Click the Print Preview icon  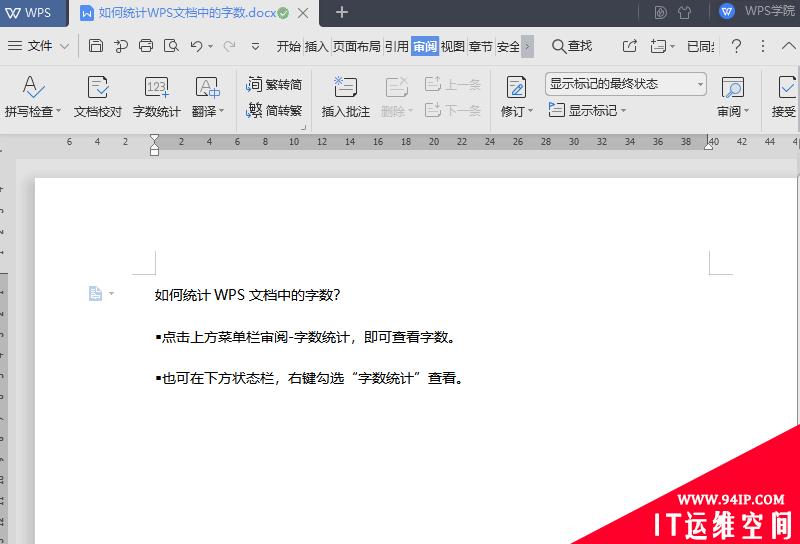(x=171, y=46)
